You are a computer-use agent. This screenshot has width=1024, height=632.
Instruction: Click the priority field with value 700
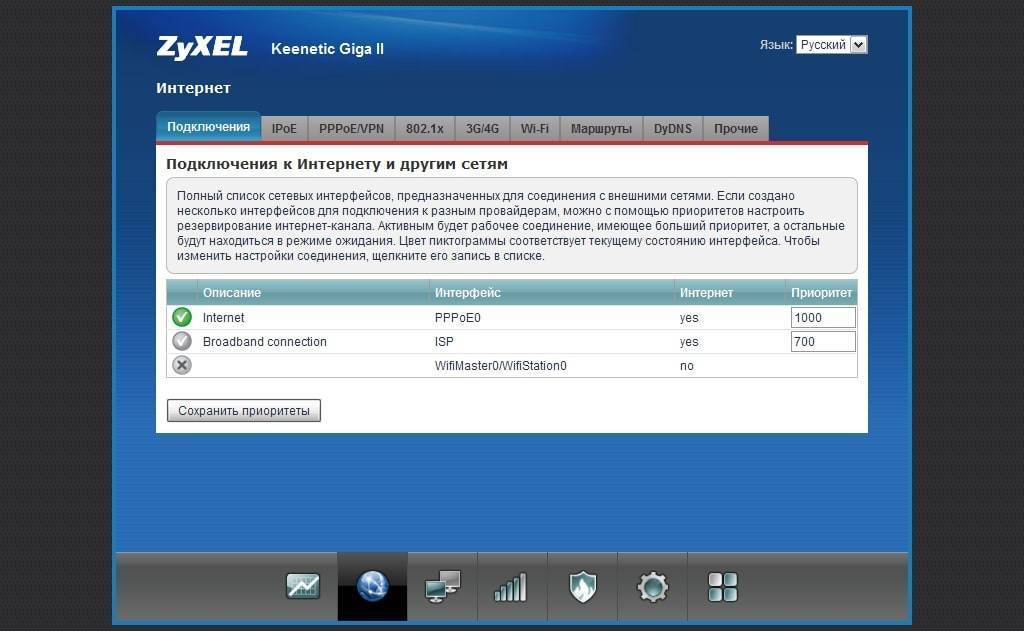(822, 342)
